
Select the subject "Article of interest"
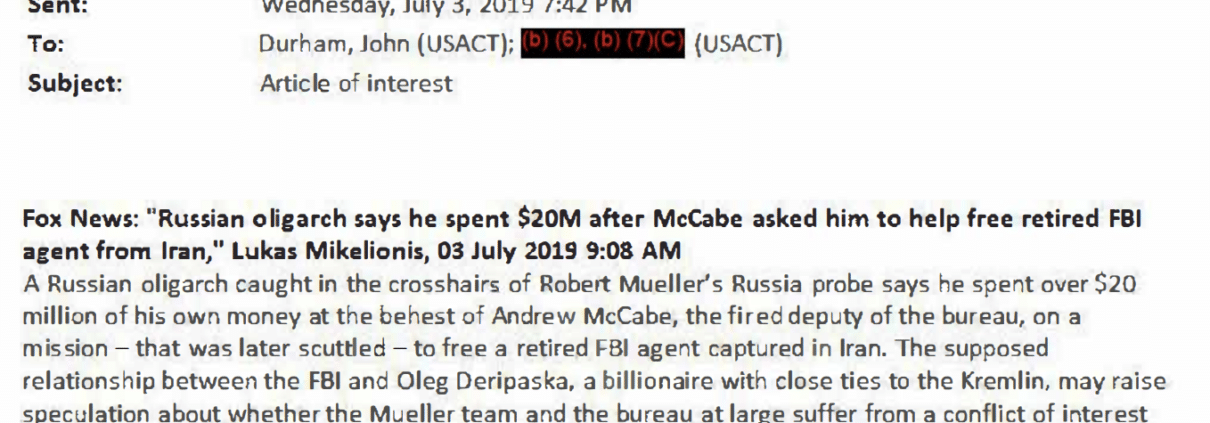[x=356, y=83]
